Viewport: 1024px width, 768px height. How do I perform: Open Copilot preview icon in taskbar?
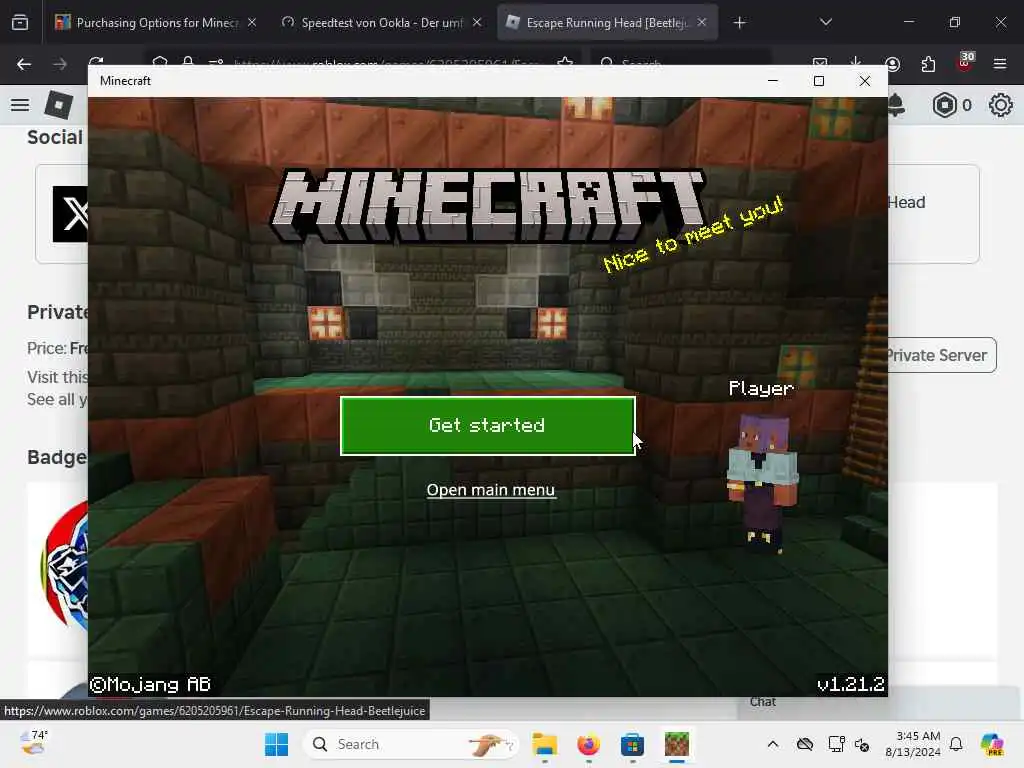992,744
